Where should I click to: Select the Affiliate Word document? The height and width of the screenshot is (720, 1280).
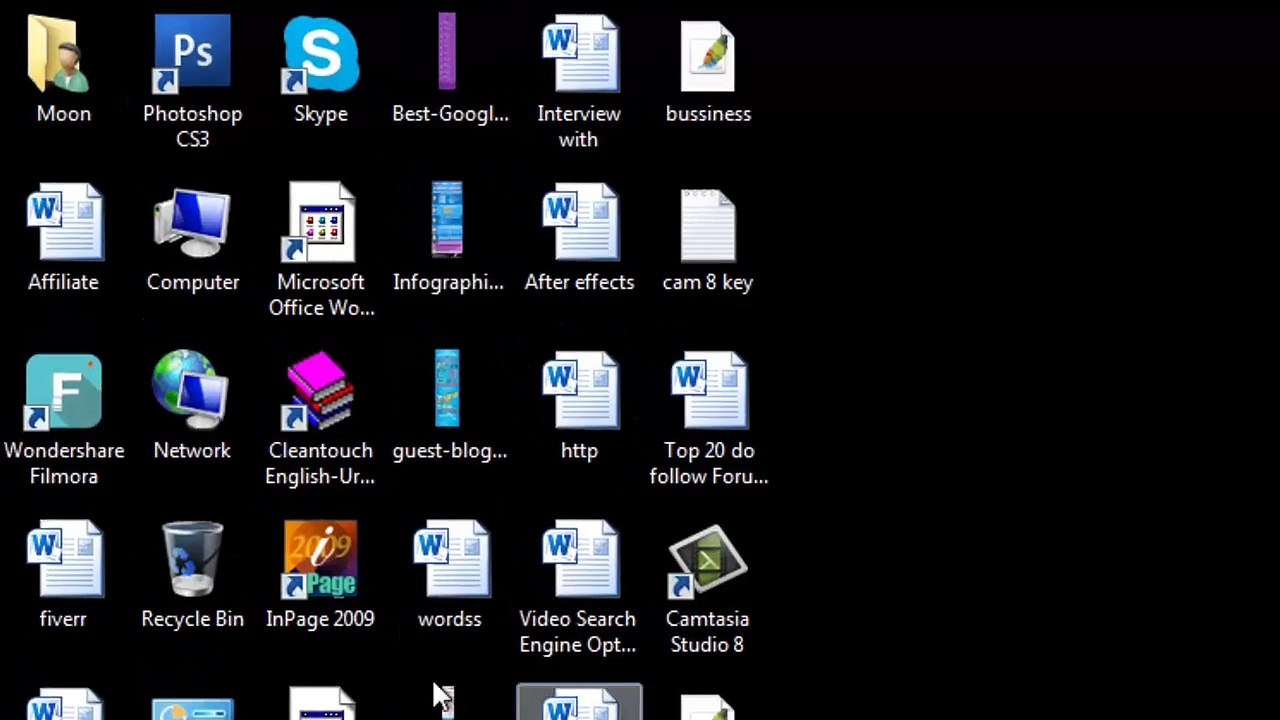coord(64,223)
